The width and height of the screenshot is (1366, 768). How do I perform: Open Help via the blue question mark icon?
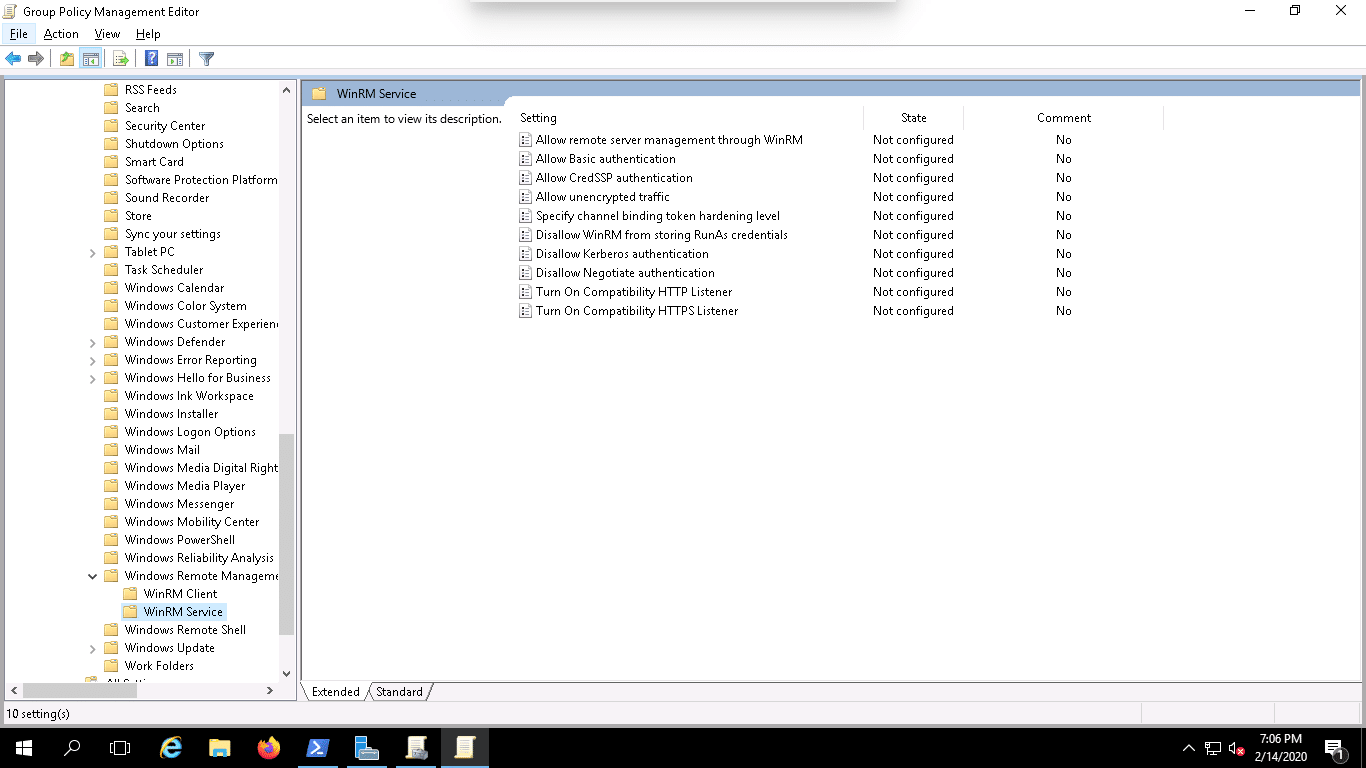click(x=152, y=59)
